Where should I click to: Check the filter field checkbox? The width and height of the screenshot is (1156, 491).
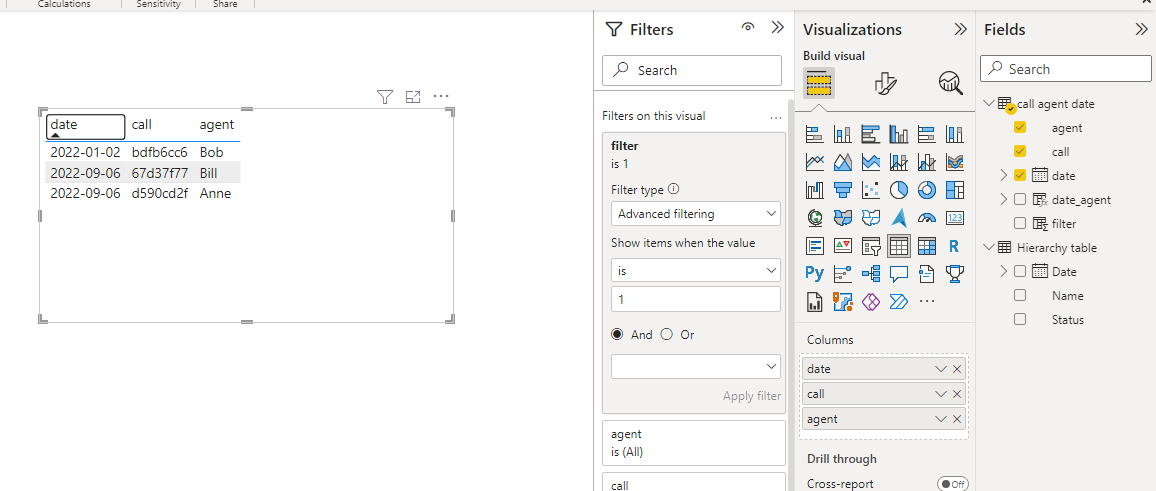(1020, 223)
